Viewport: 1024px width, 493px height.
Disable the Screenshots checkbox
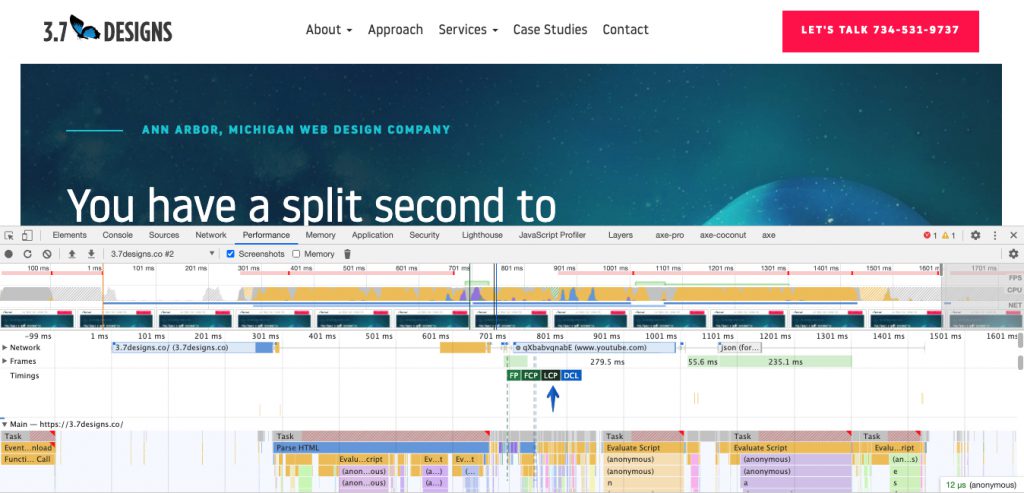pos(232,254)
